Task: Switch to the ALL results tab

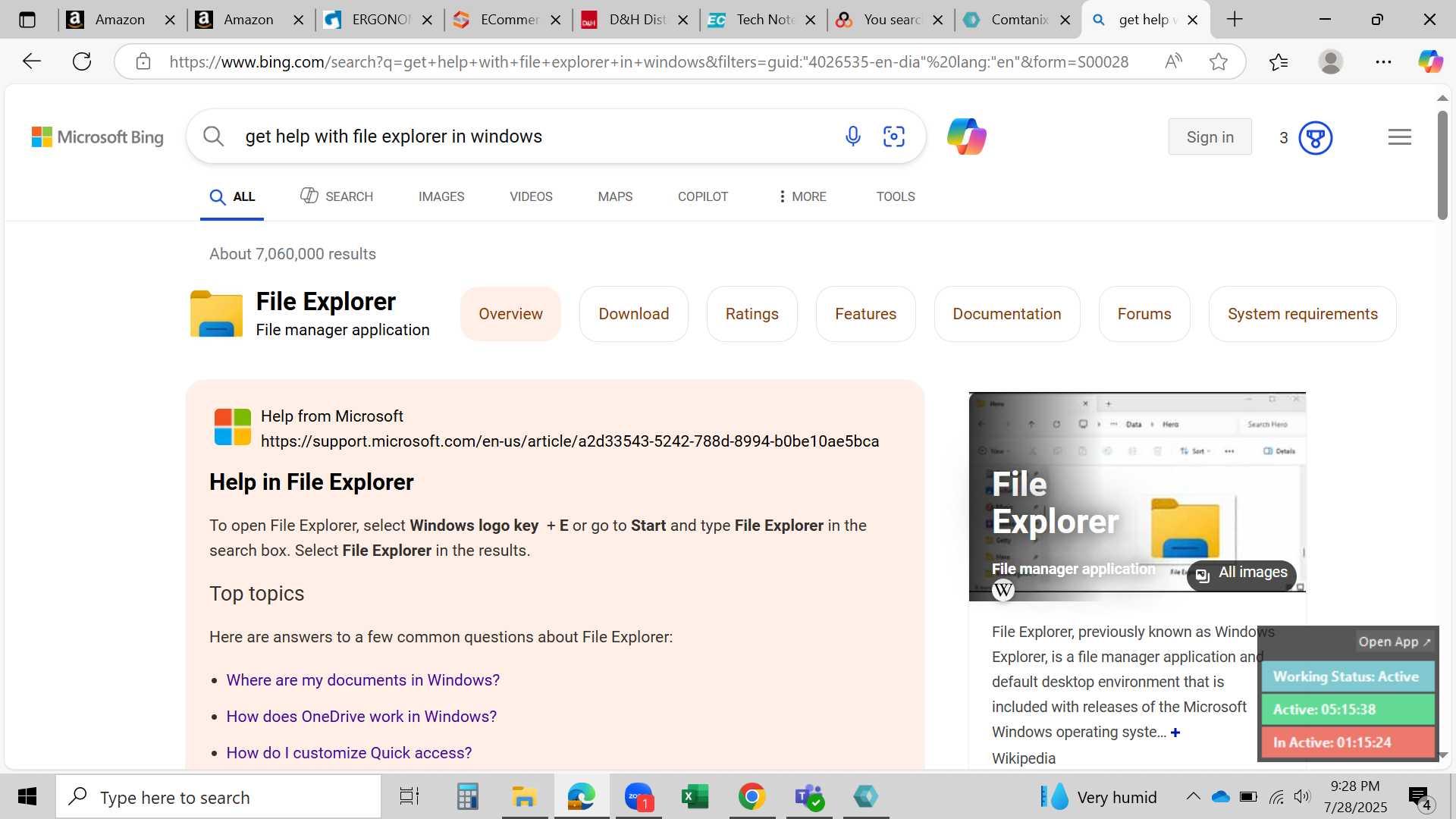Action: tap(232, 196)
